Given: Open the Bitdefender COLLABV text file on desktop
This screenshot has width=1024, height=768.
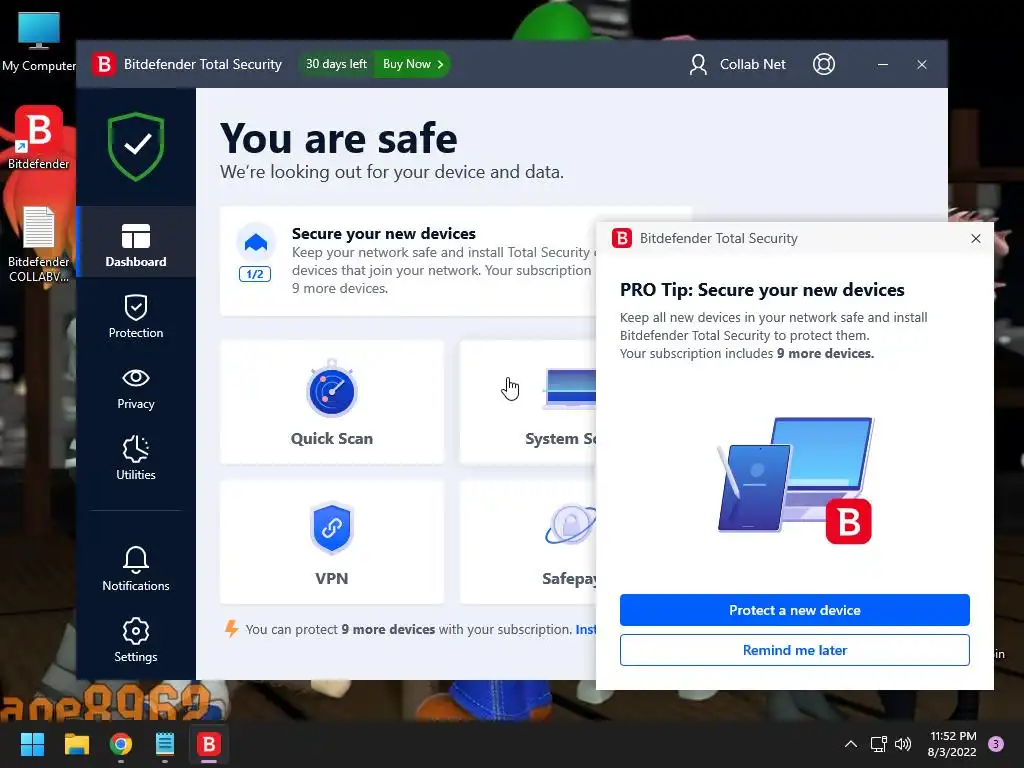Looking at the screenshot, I should point(39,244).
